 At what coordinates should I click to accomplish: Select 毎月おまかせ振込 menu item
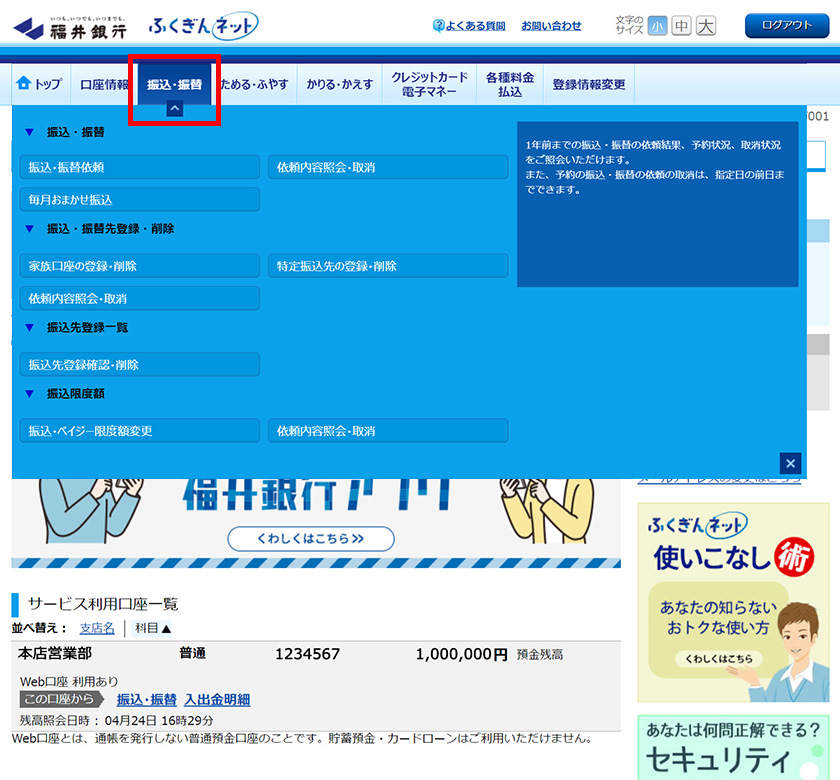click(x=140, y=199)
